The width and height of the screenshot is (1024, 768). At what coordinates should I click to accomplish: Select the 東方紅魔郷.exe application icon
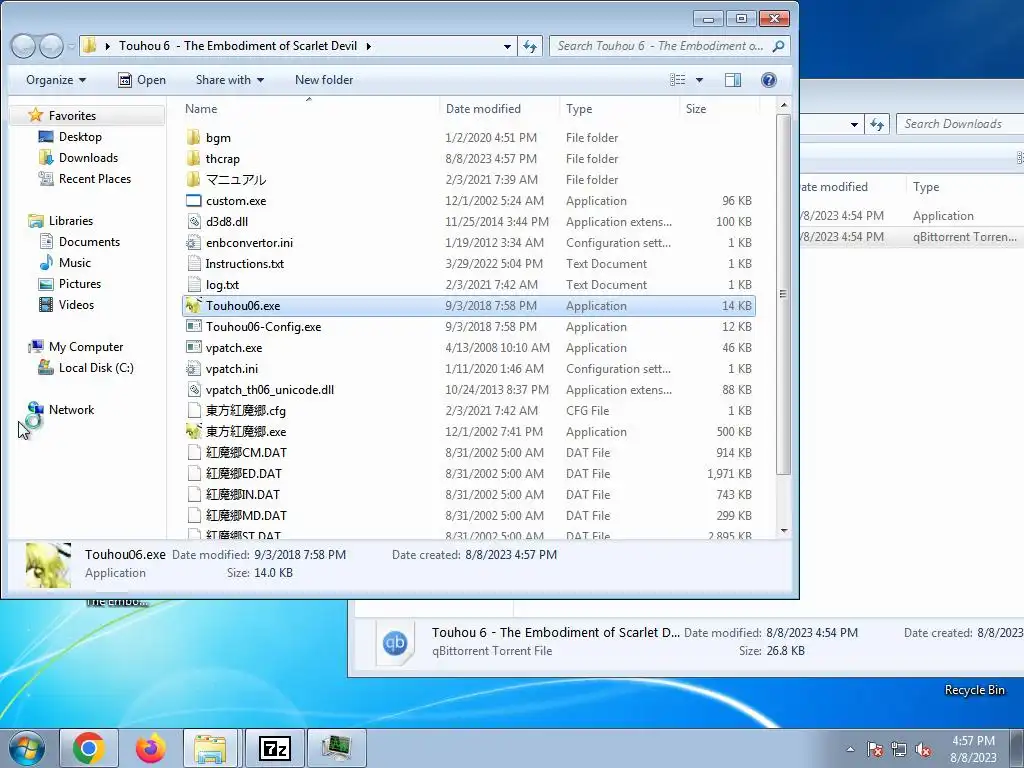[193, 432]
